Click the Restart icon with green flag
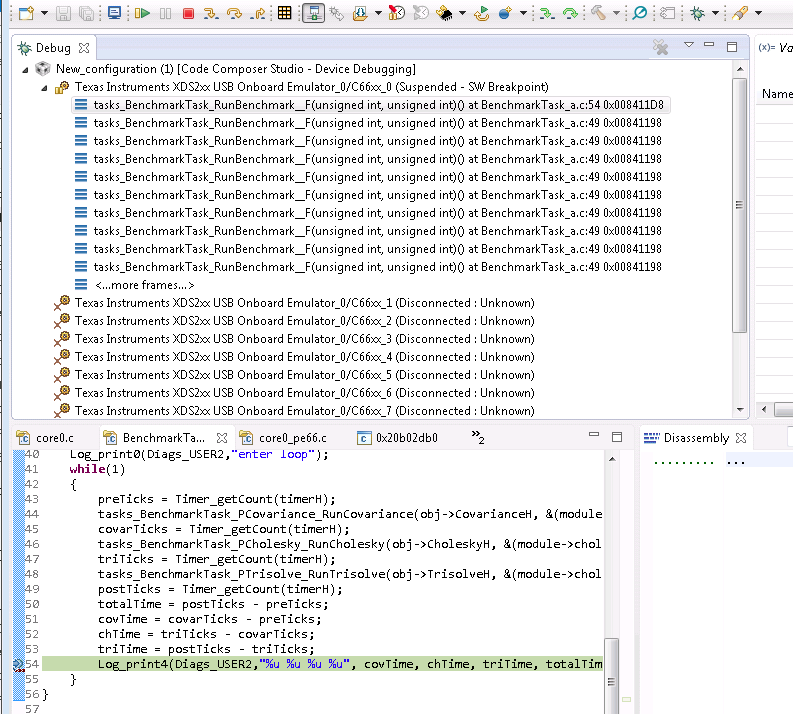 tap(481, 13)
